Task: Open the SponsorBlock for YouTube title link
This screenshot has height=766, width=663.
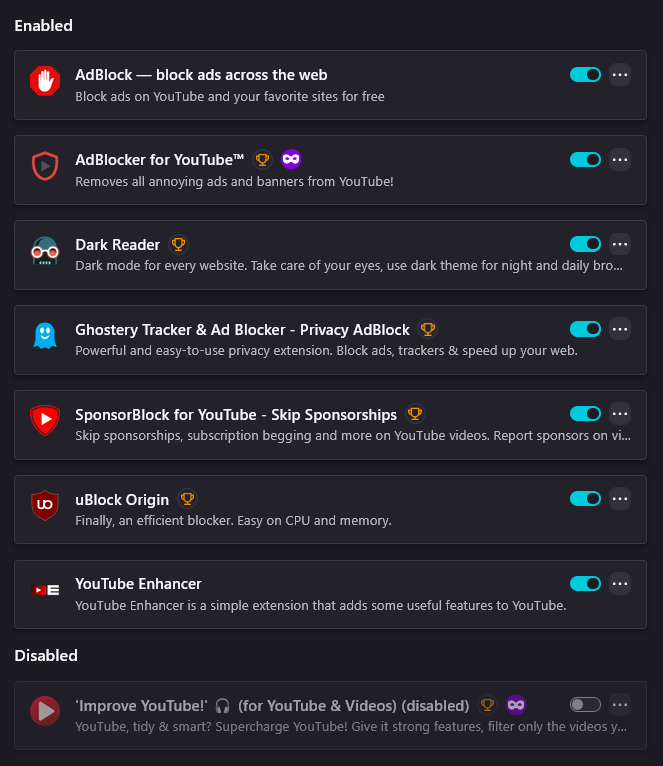Action: [x=236, y=415]
